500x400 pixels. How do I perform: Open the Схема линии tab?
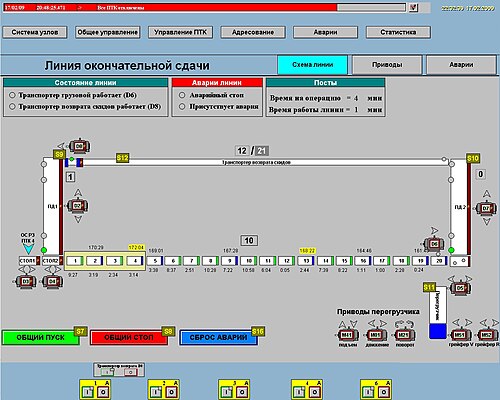[x=312, y=65]
